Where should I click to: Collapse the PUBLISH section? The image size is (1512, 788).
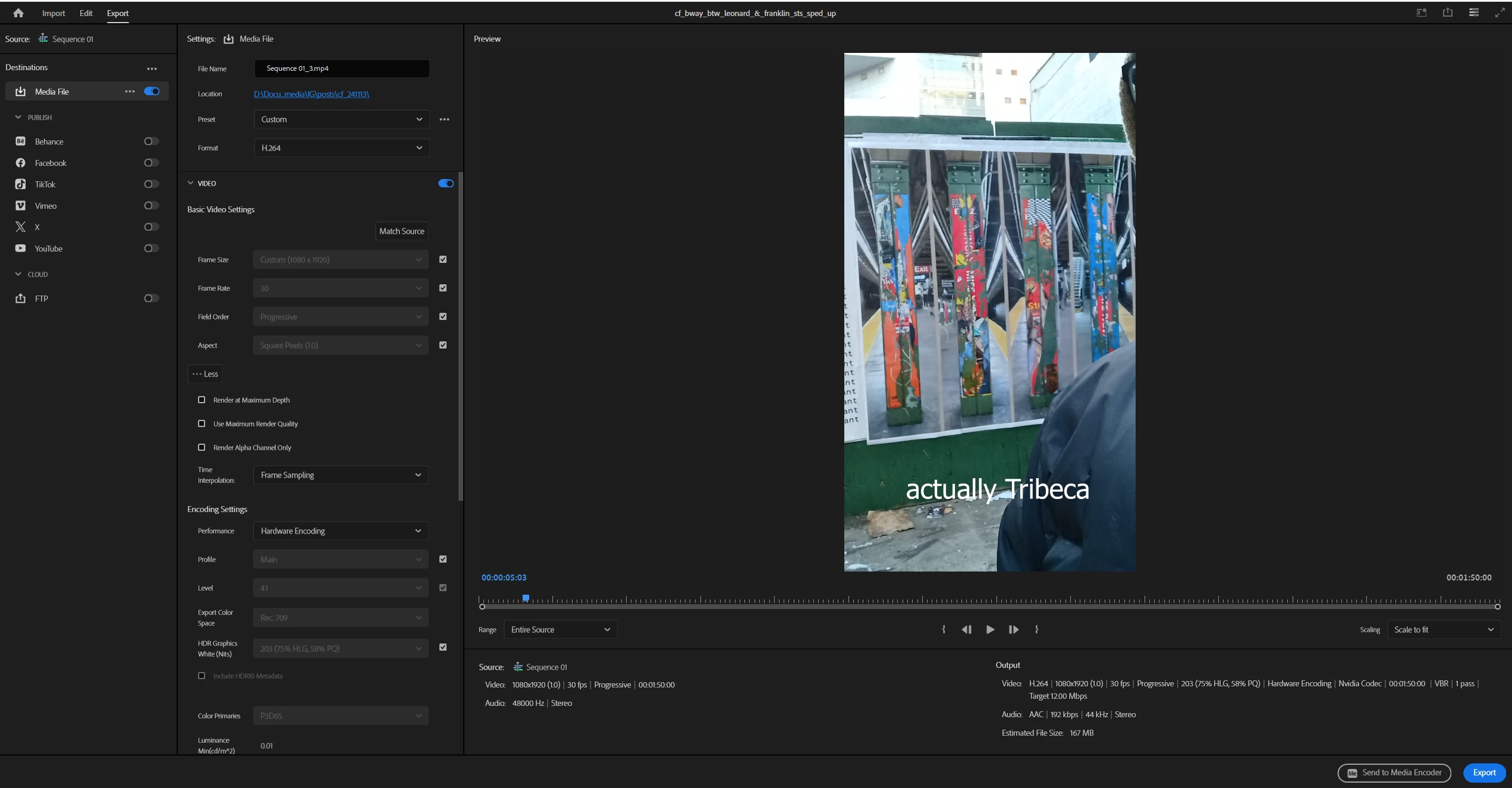[18, 117]
